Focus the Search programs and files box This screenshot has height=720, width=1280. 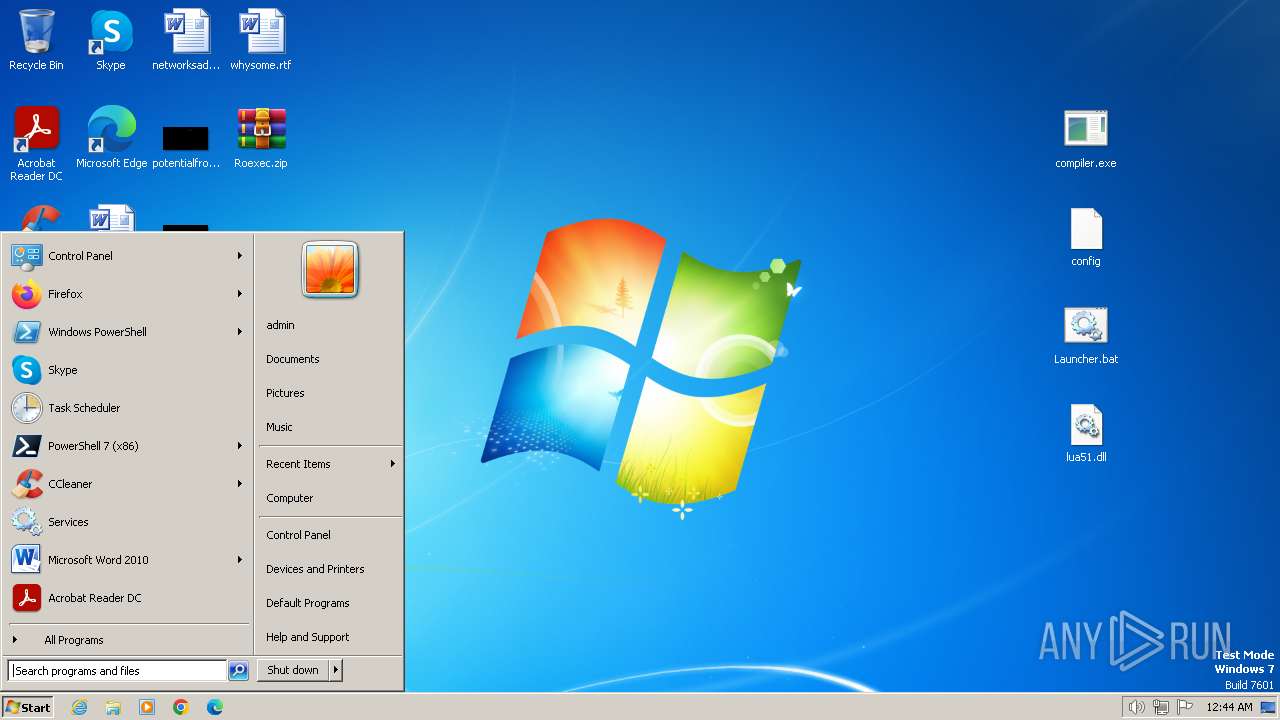(117, 671)
